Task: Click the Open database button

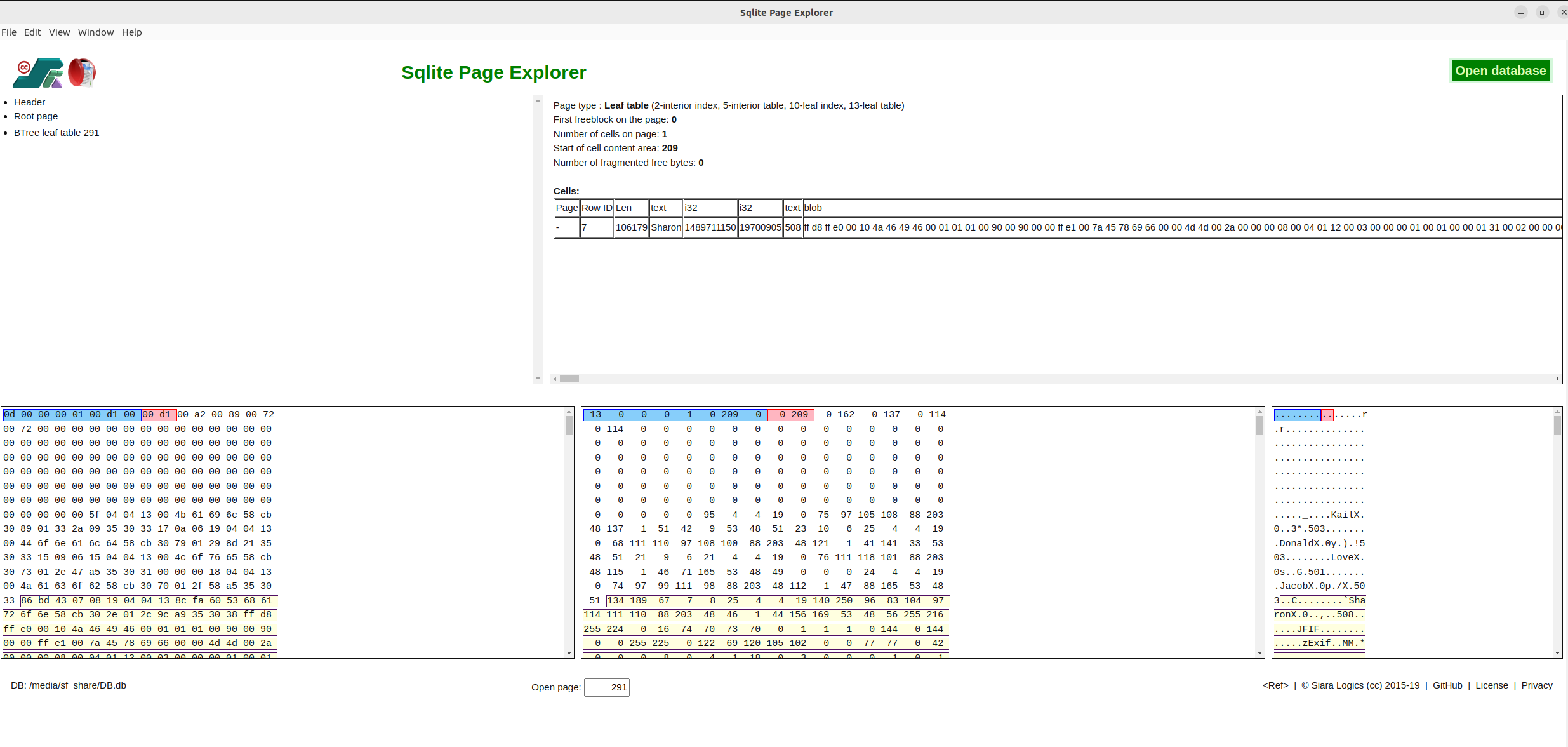Action: click(1500, 71)
